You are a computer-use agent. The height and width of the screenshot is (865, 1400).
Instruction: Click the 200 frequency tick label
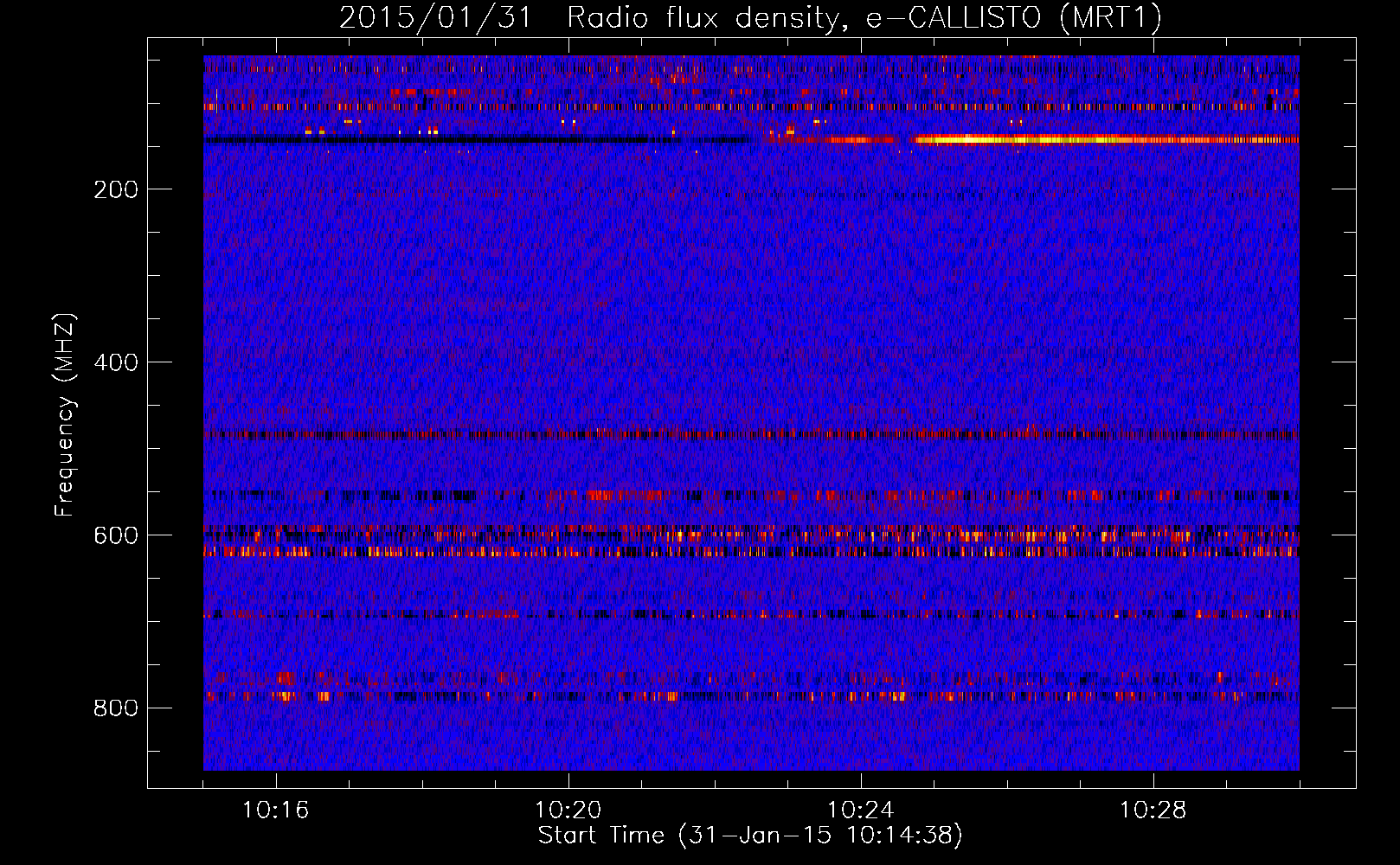coord(116,189)
